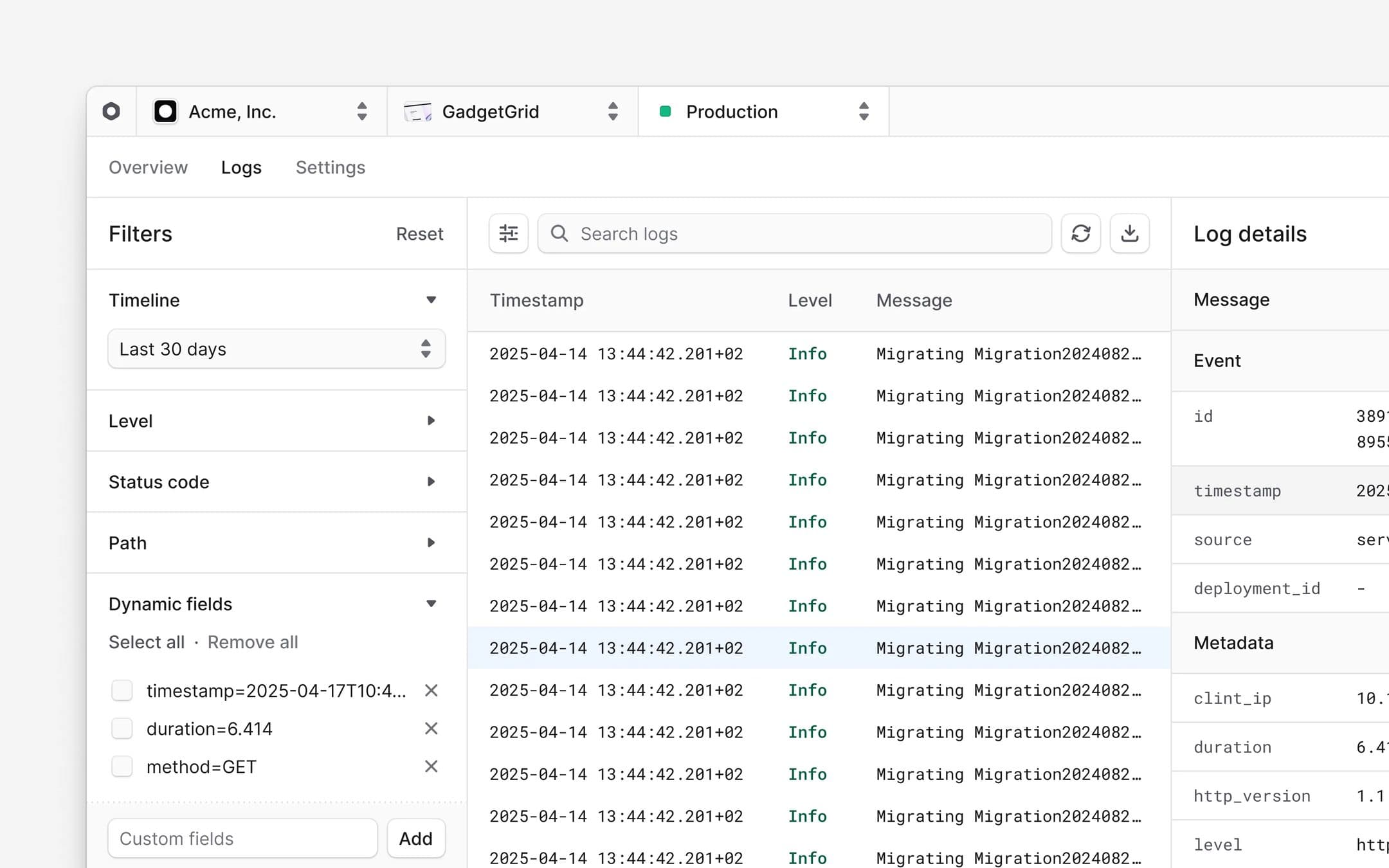Click the Message column header
Image resolution: width=1389 pixels, height=868 pixels.
pos(914,300)
